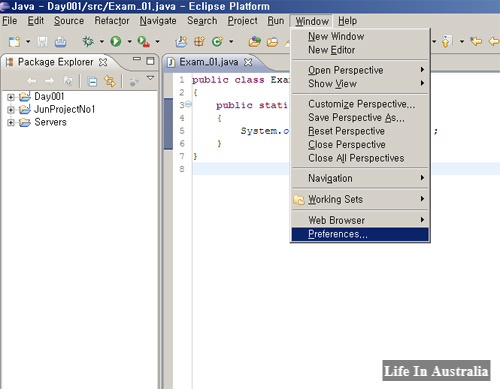Open the Source menu
Screen dimensions: 500x389
(x=69, y=21)
